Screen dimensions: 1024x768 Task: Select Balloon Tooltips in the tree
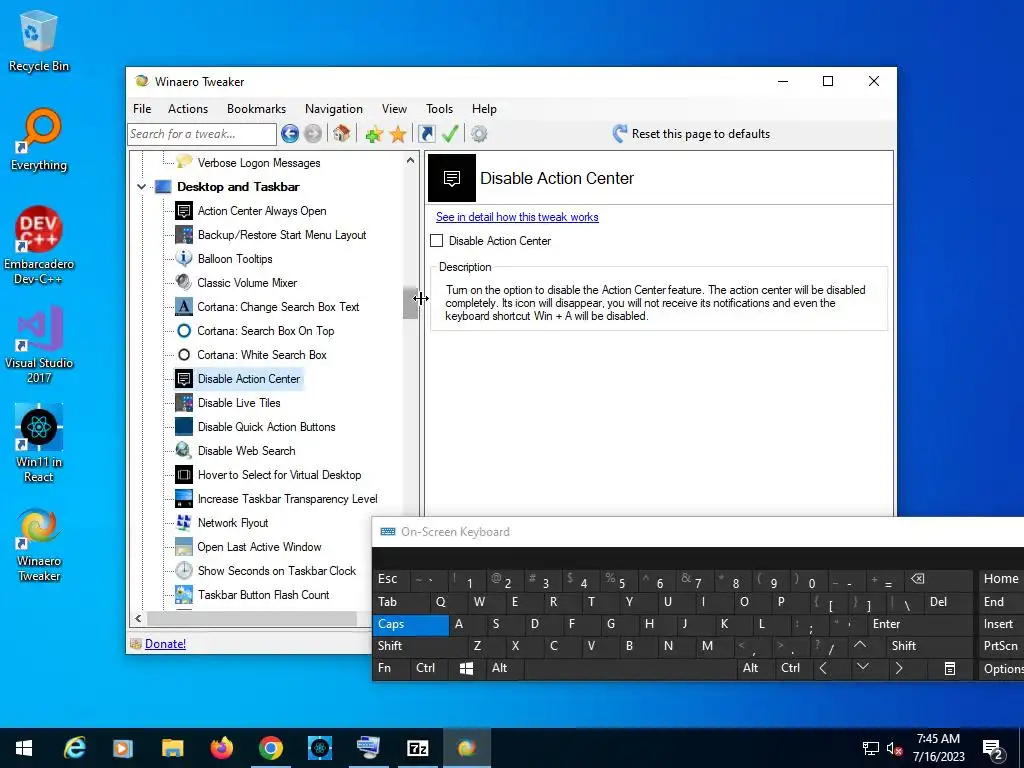pyautogui.click(x=235, y=259)
